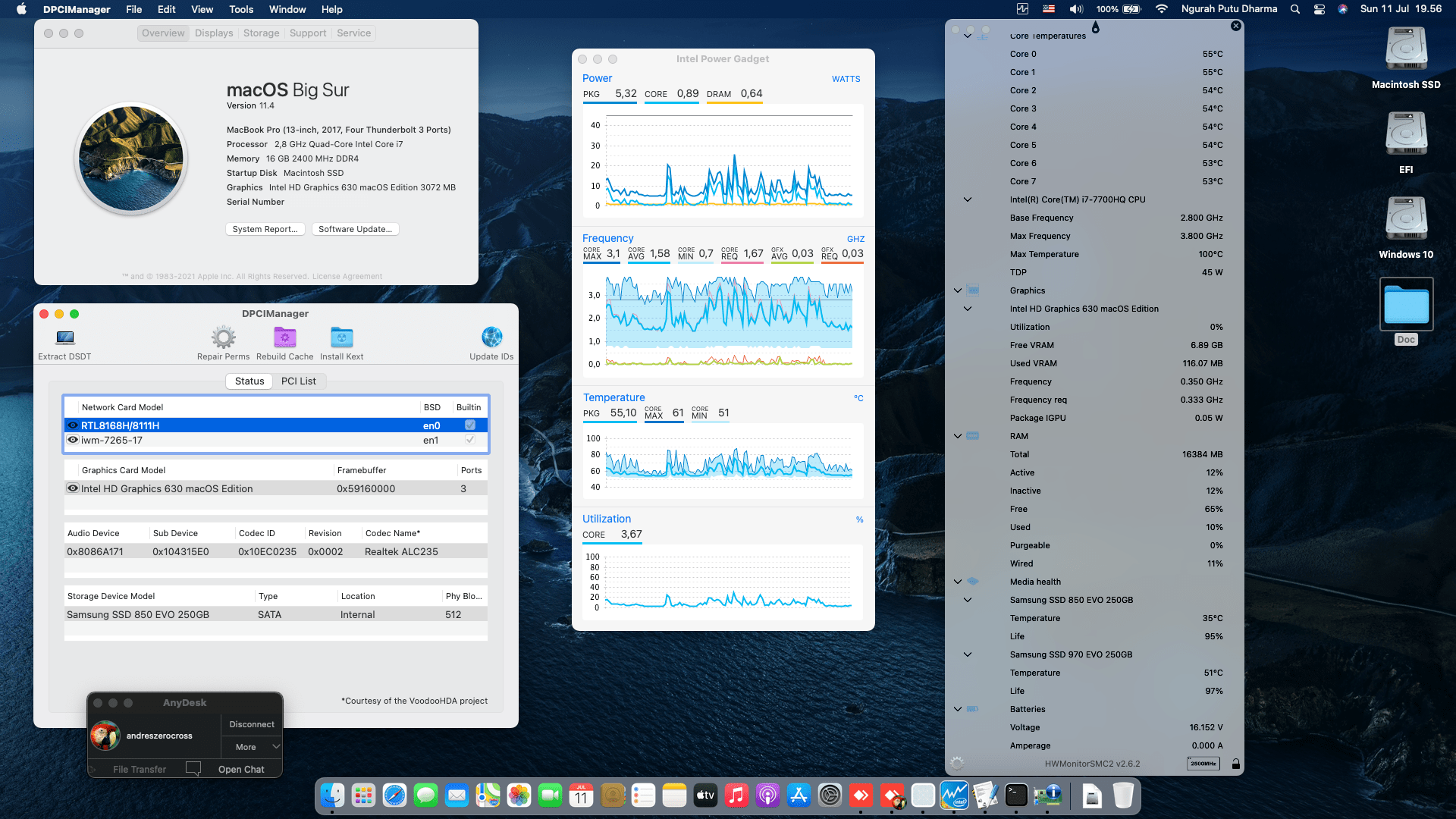Open Photos app in the Dock
Viewport: 1456px width, 819px height.
(519, 795)
